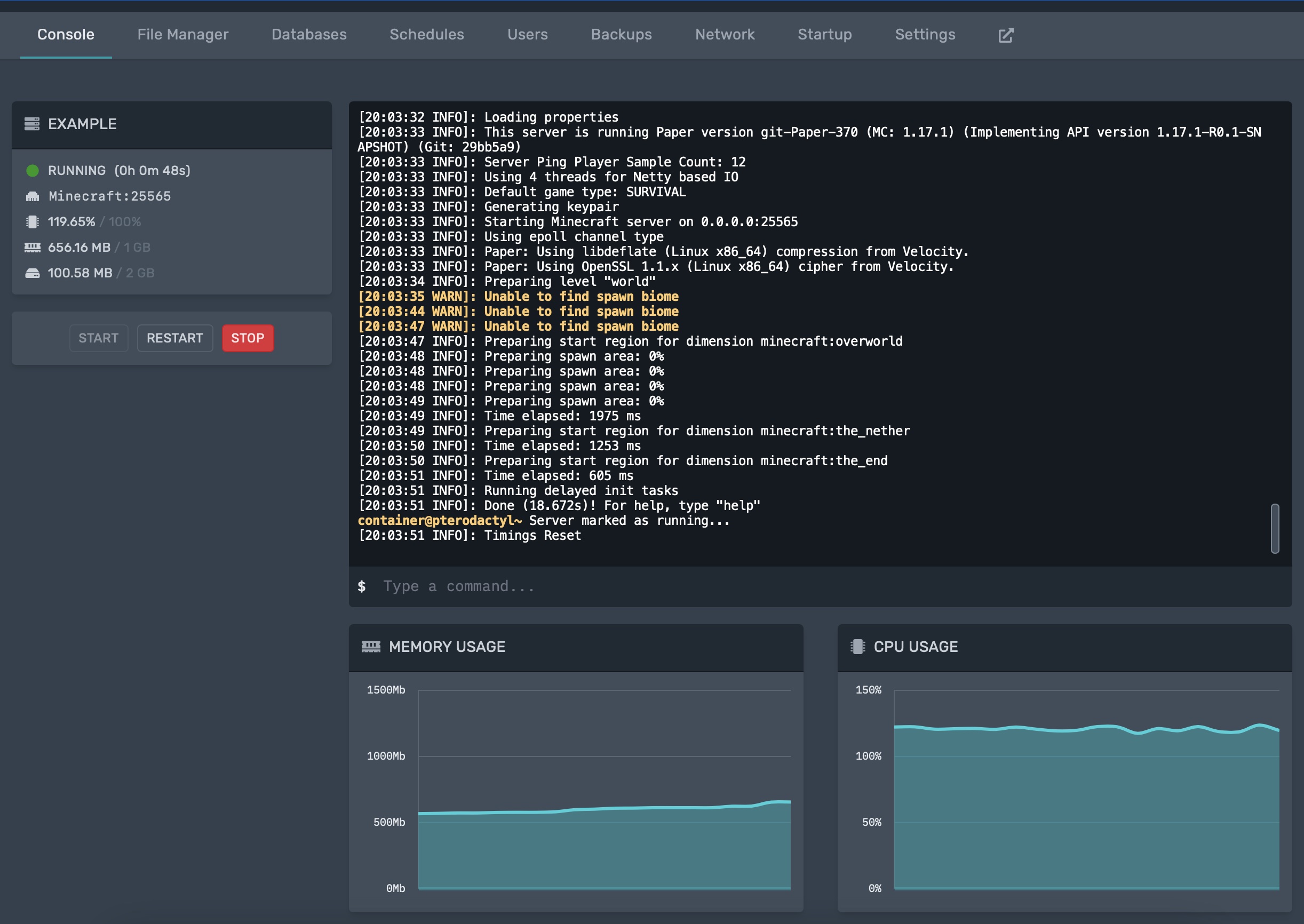1304x924 pixels.
Task: Select the Schedules panel icon
Action: [426, 34]
